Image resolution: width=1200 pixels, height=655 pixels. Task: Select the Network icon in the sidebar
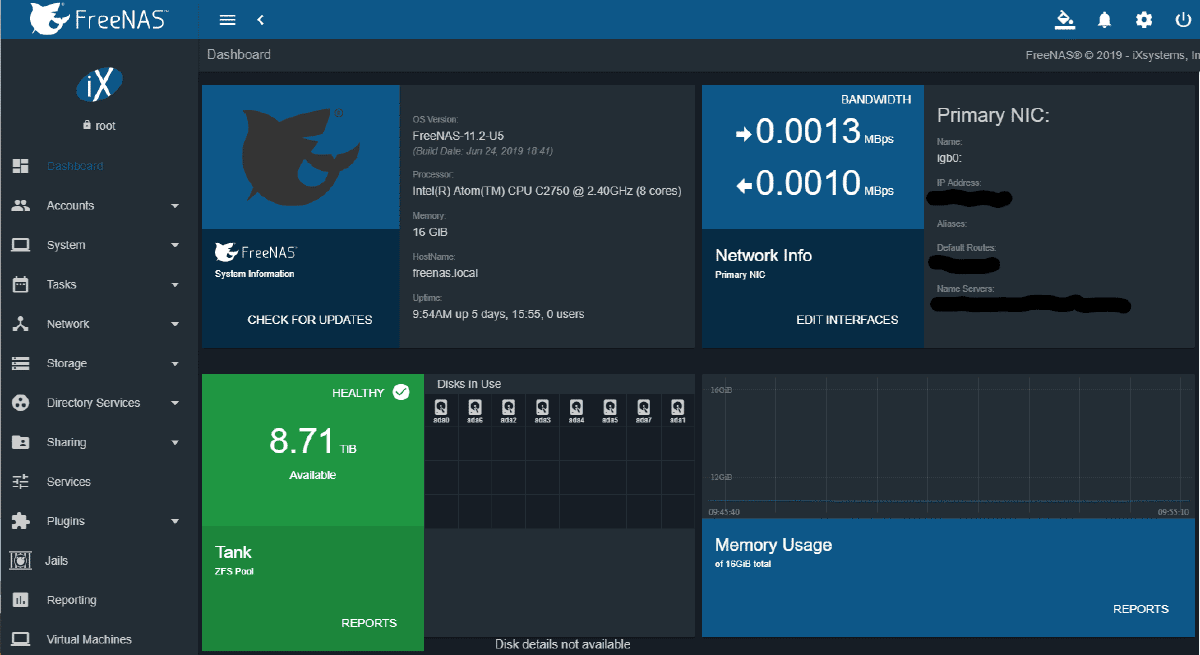tap(22, 323)
